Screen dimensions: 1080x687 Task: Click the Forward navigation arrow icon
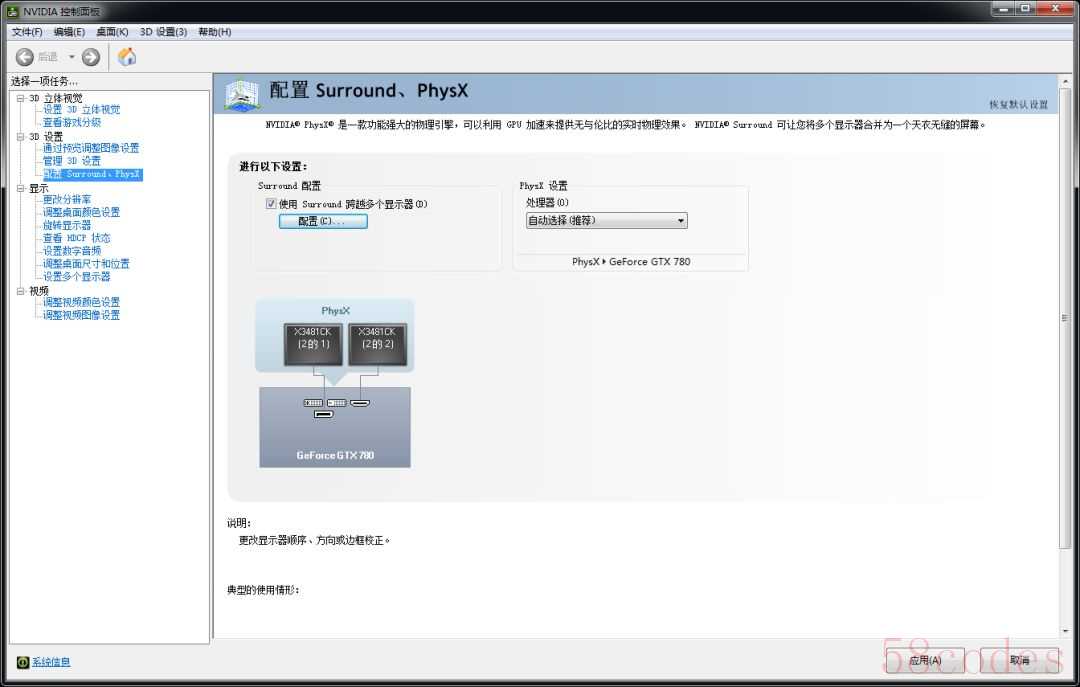91,57
